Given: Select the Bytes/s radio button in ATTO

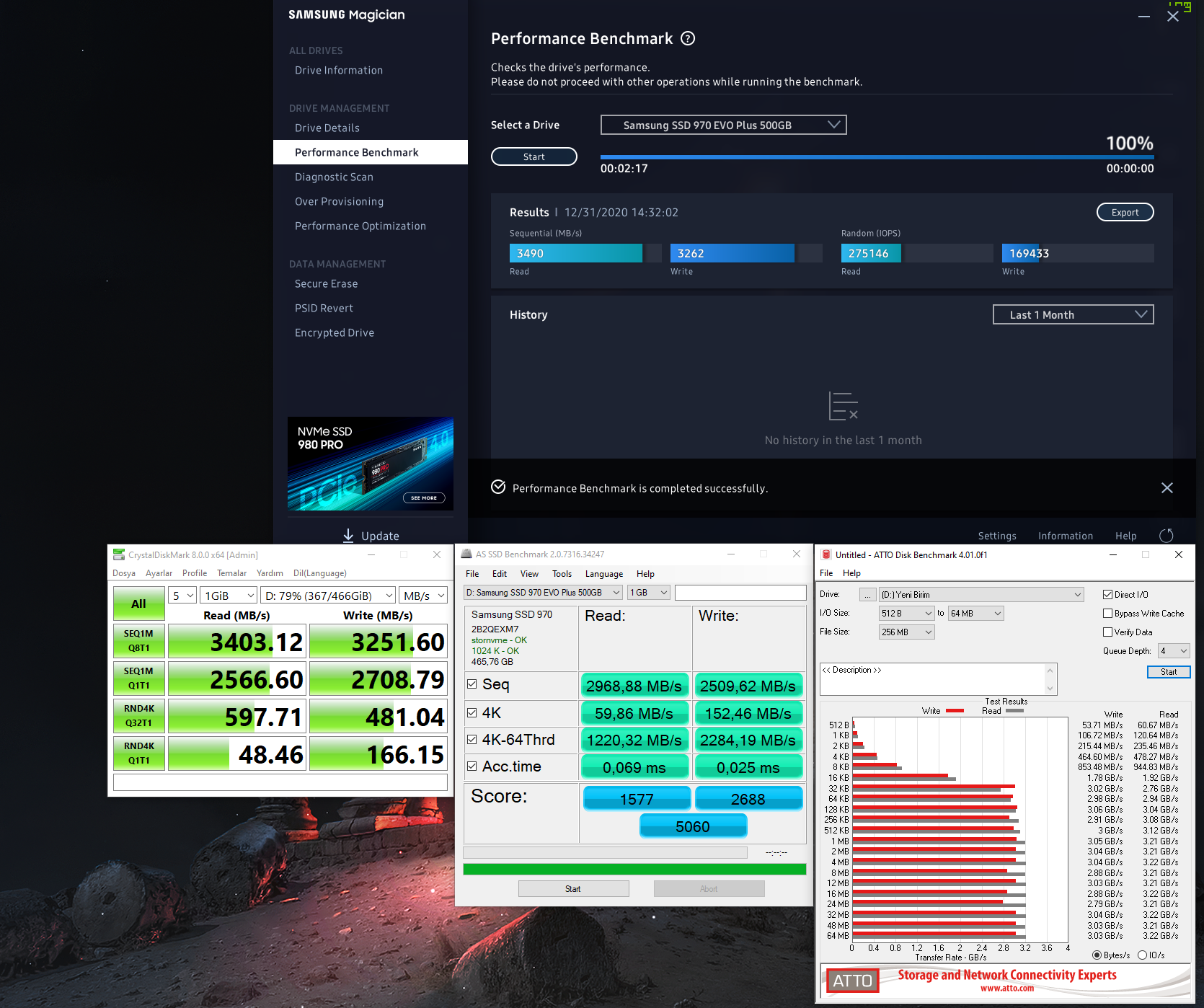Looking at the screenshot, I should click(x=1097, y=955).
